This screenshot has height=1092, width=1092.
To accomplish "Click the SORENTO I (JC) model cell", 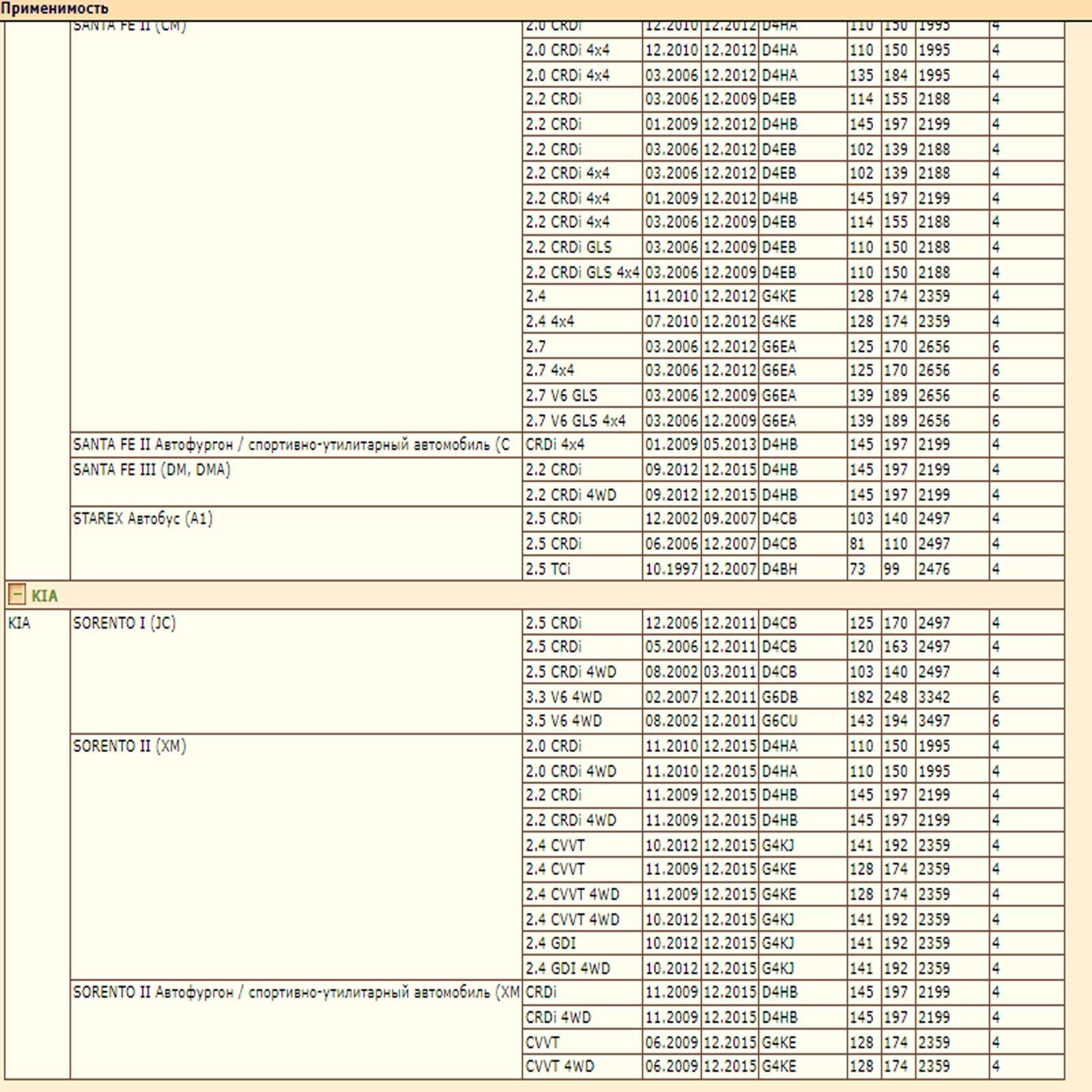I will click(124, 623).
